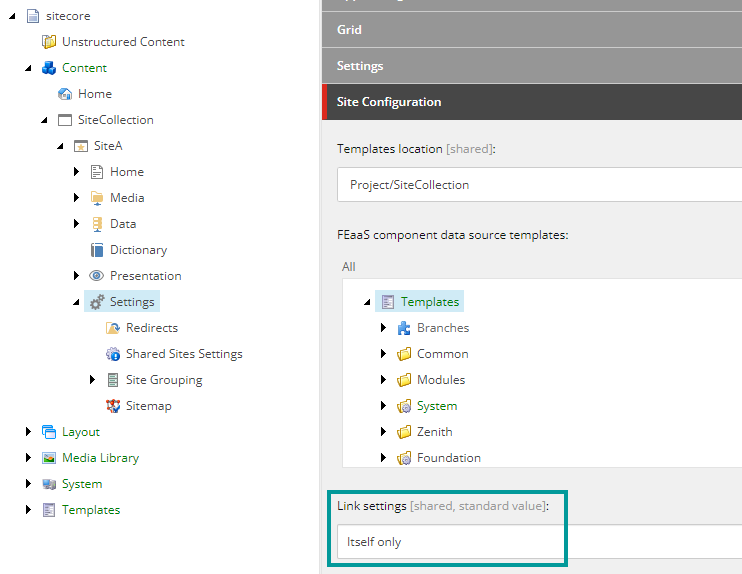Collapse the Site Configuration section
This screenshot has height=574, width=742.
(532, 102)
